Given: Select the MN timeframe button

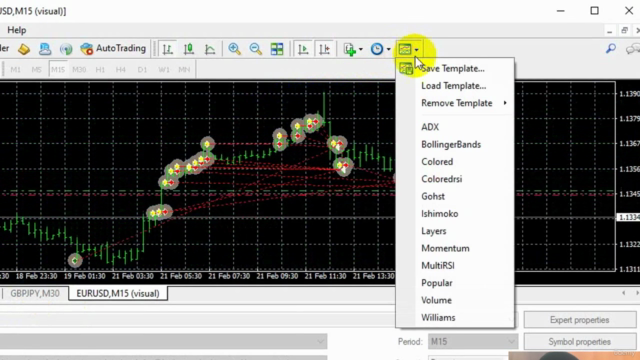Looking at the screenshot, I should point(184,69).
